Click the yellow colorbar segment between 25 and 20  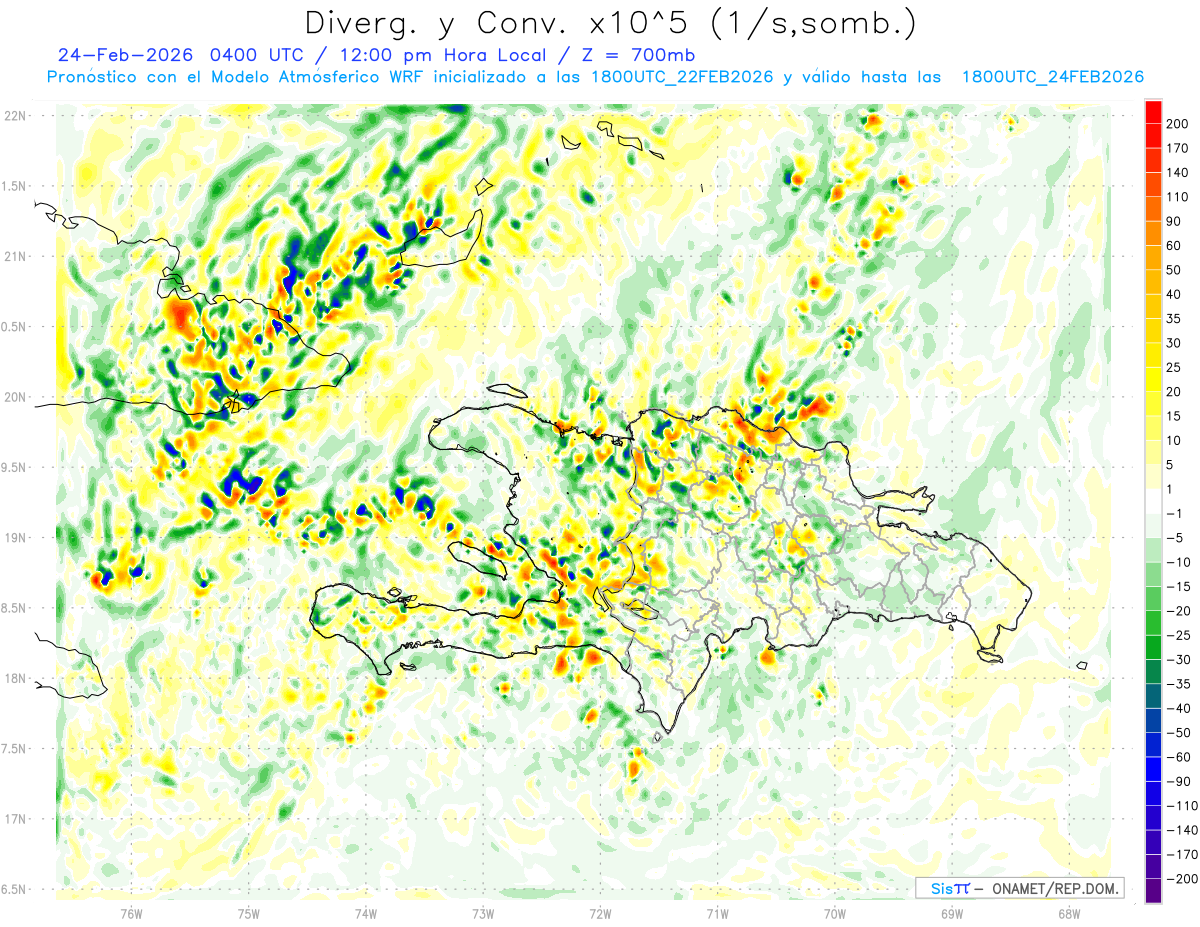click(x=1153, y=379)
